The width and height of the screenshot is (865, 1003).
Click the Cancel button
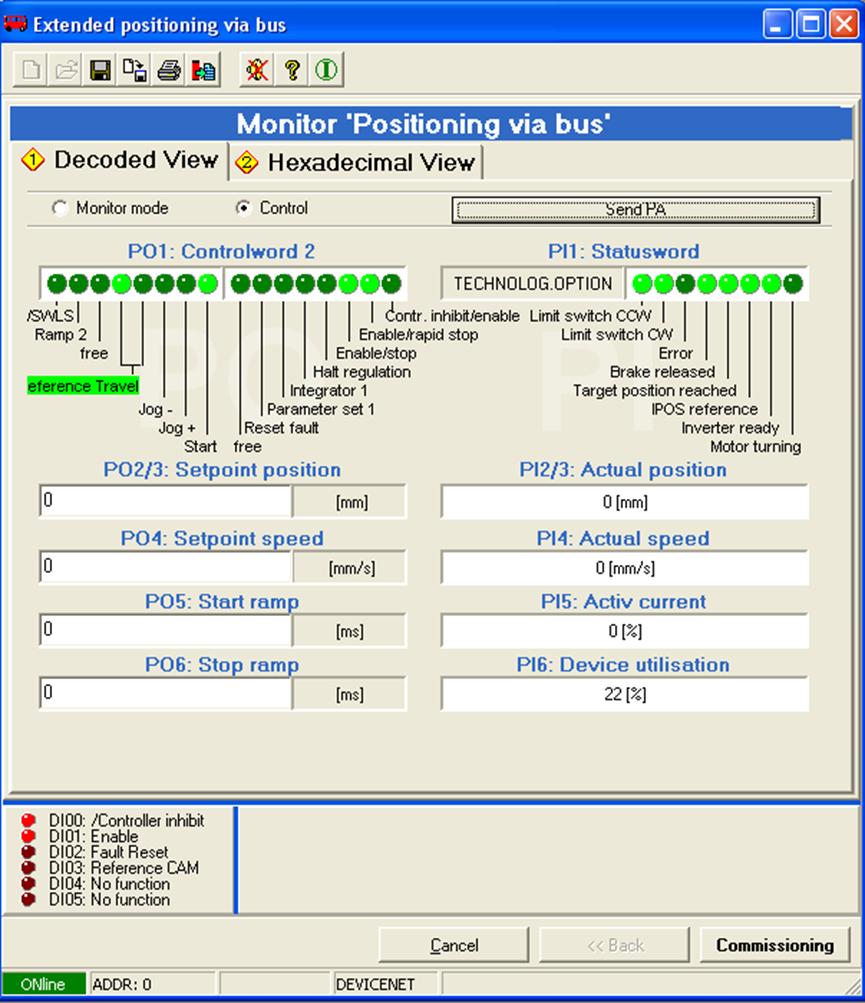[x=454, y=945]
